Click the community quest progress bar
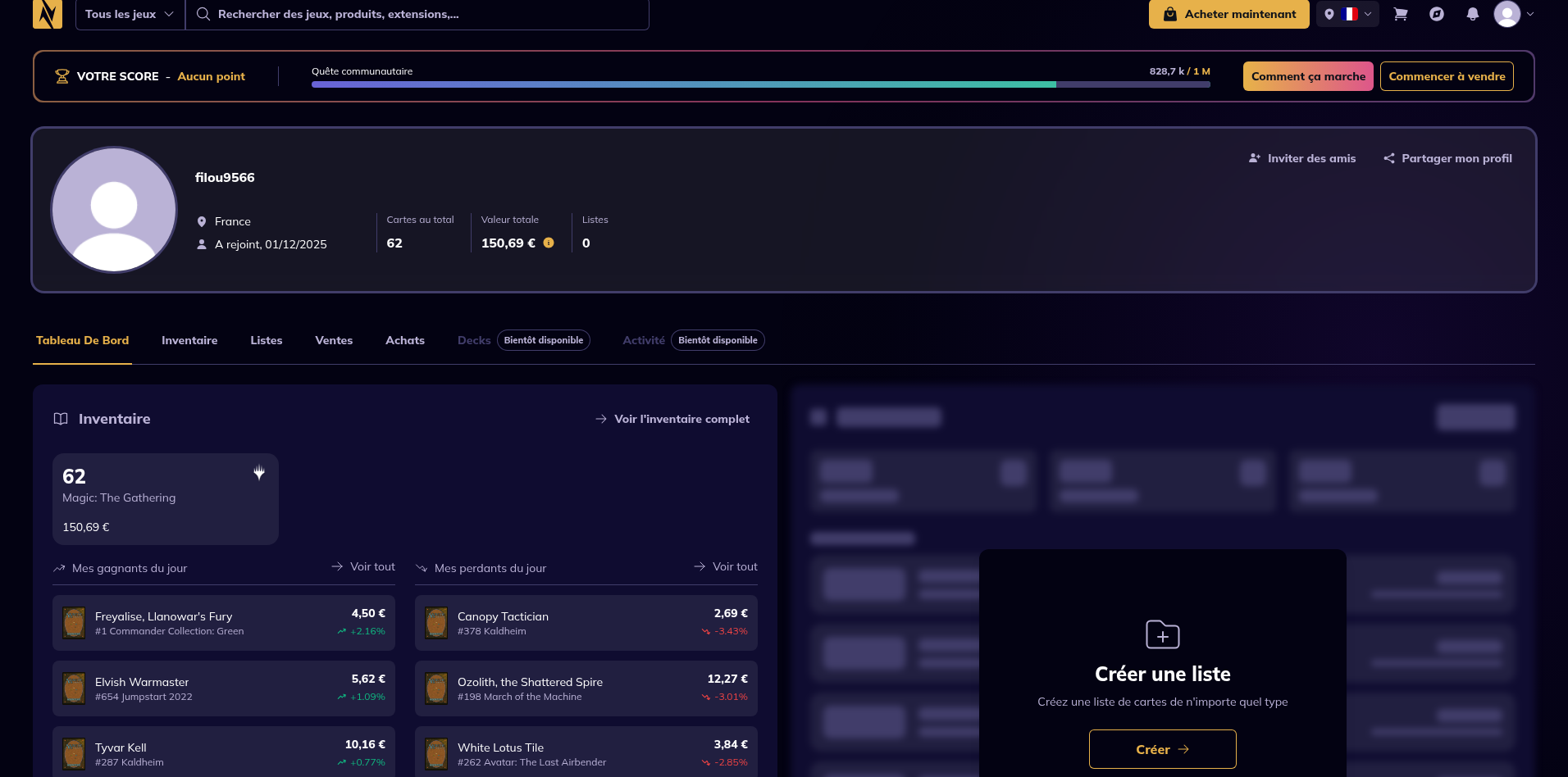 click(760, 84)
